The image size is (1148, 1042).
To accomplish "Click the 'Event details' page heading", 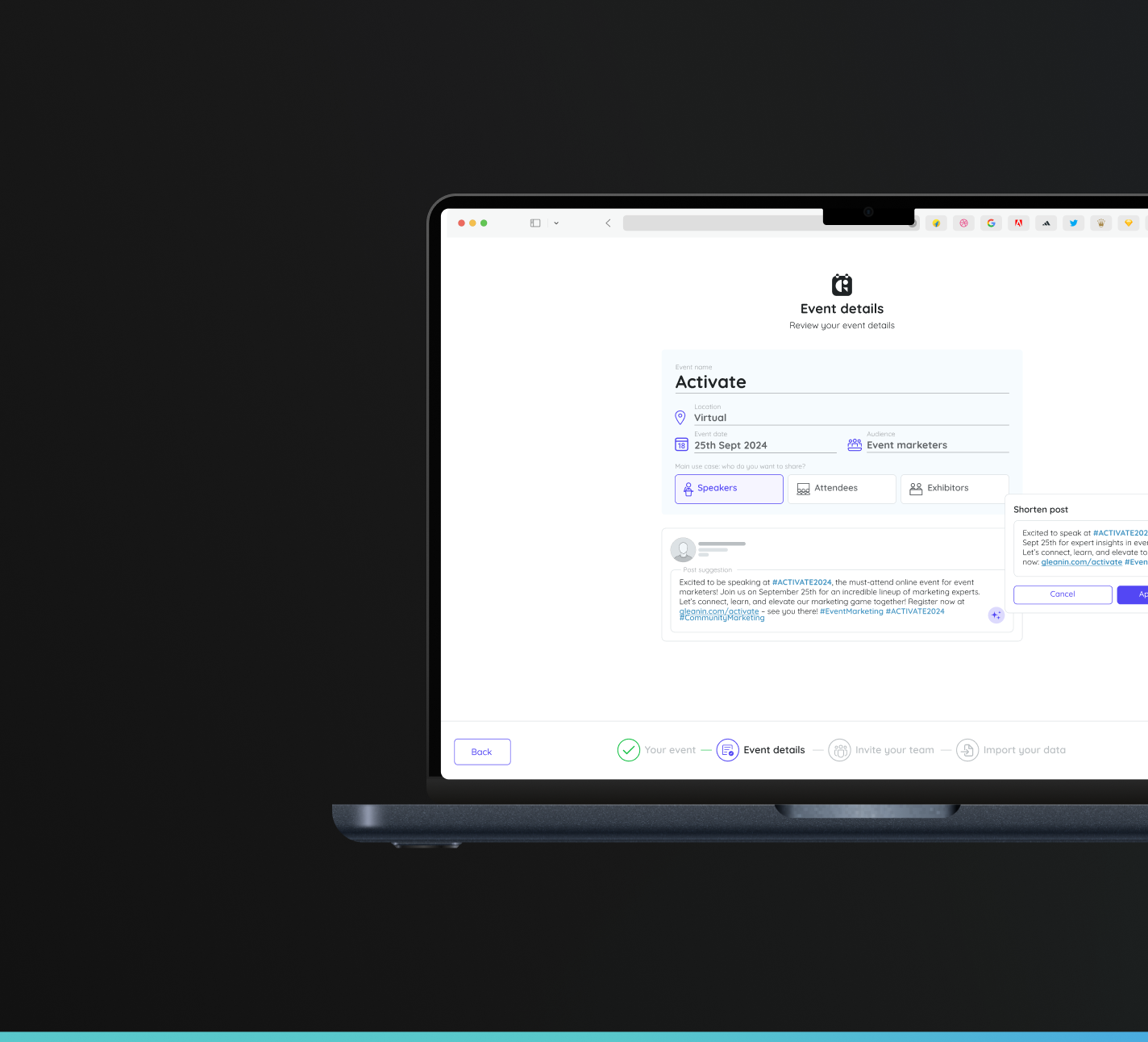I will coord(842,309).
